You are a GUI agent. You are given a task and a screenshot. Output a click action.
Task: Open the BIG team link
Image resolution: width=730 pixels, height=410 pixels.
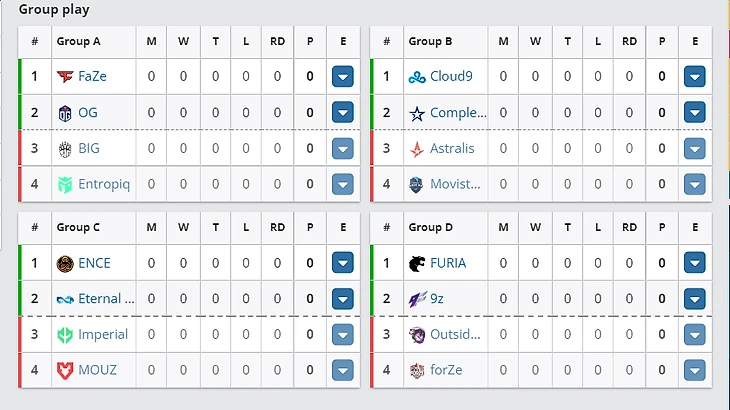point(89,148)
